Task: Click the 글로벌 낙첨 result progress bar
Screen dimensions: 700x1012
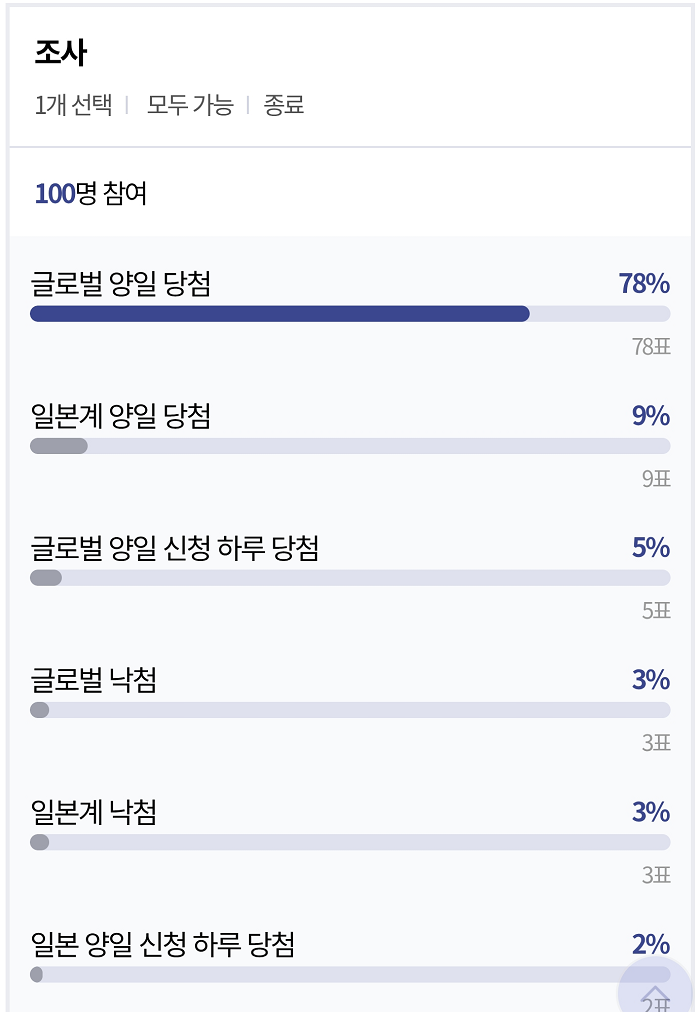Action: (x=350, y=710)
